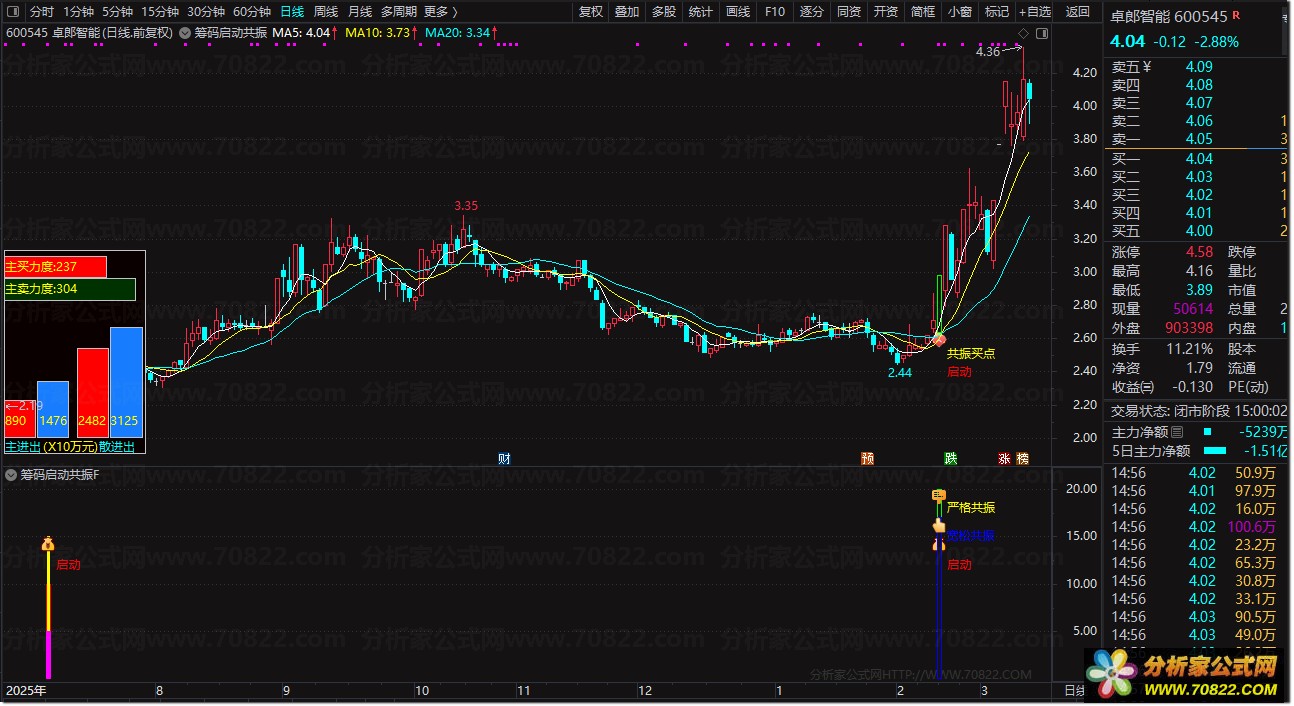Select the 日线 daily tab
This screenshot has height=706, width=1294.
(x=292, y=12)
